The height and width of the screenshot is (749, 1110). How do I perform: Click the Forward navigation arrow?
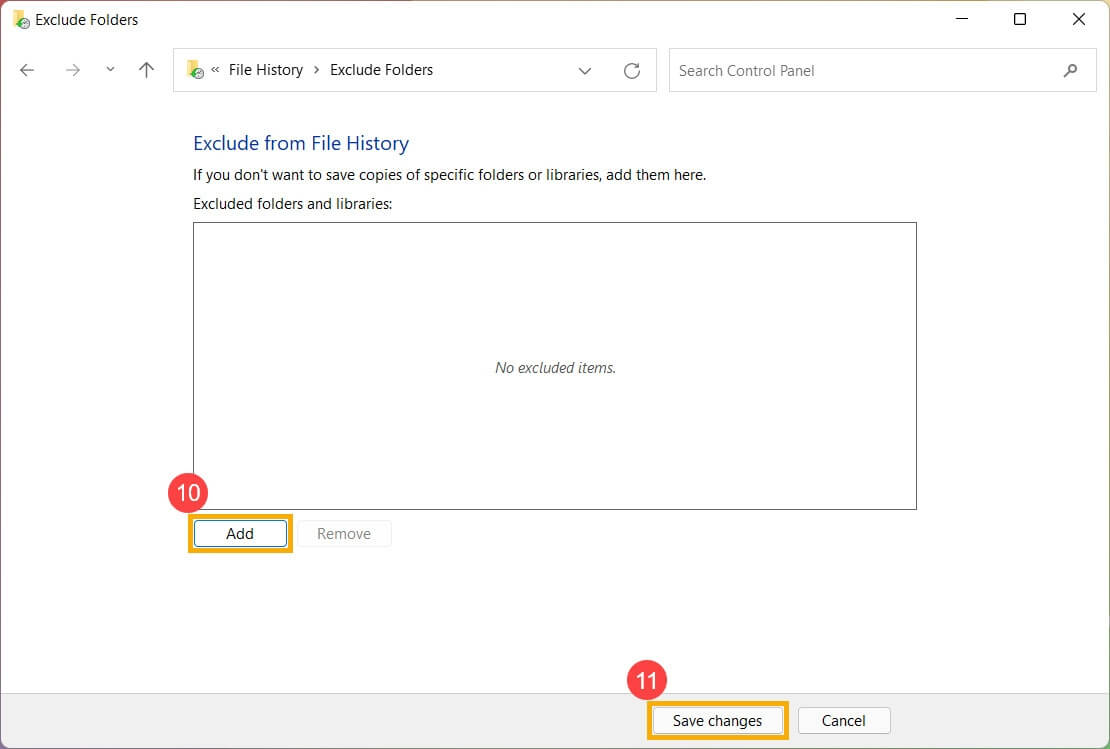click(x=72, y=70)
